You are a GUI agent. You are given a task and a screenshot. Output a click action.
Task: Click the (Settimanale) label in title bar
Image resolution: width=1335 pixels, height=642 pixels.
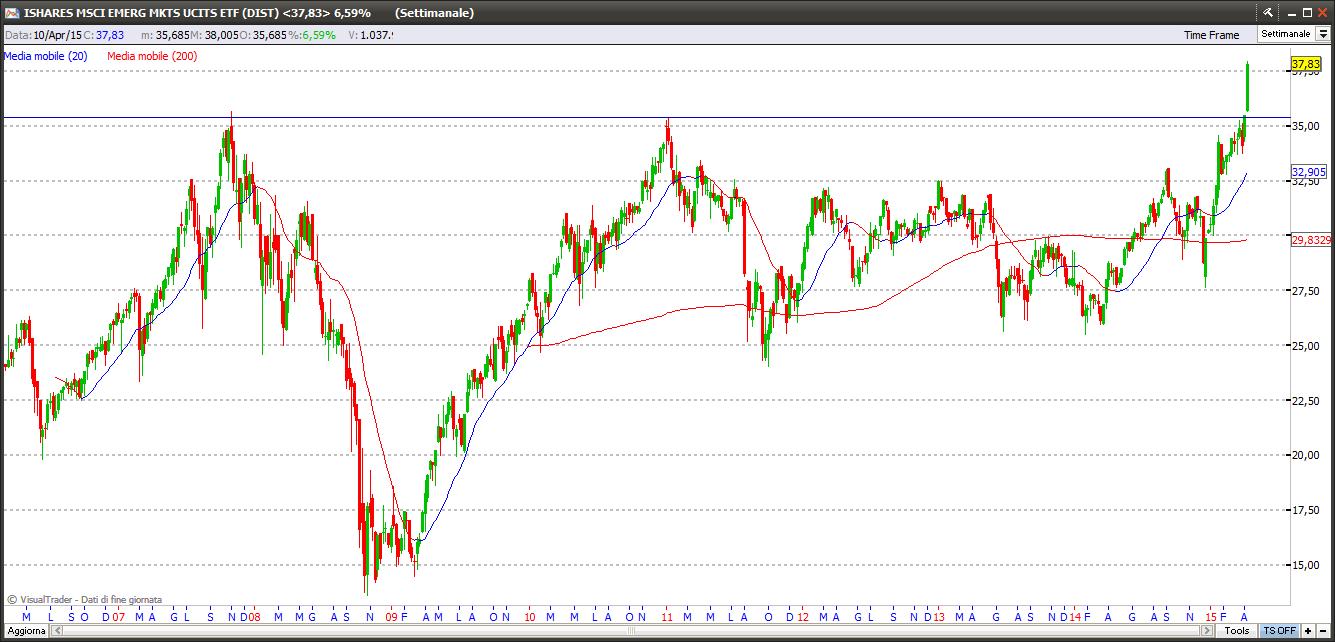[434, 13]
